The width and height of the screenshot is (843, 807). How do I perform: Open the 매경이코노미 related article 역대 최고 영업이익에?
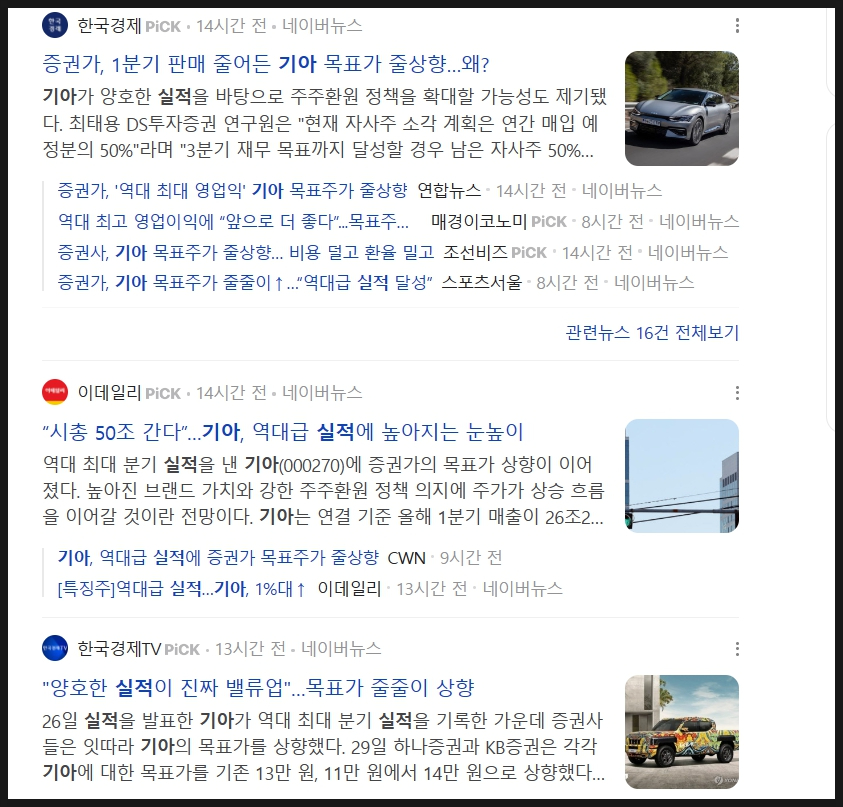pos(233,221)
